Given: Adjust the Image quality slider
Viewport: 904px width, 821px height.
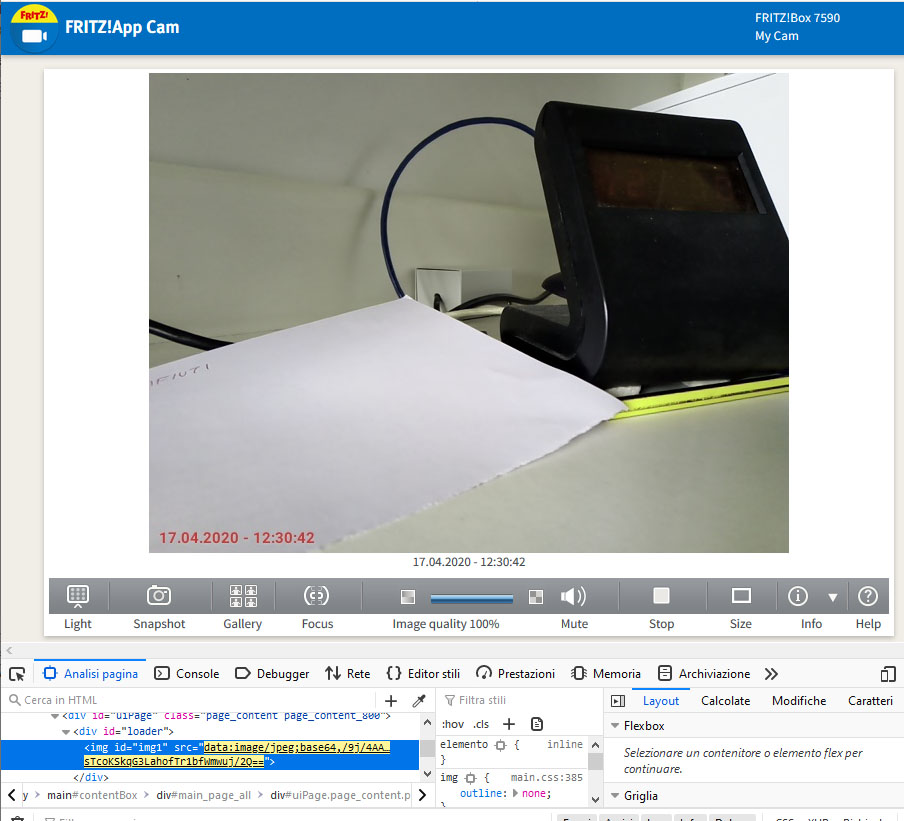Looking at the screenshot, I should coord(472,598).
